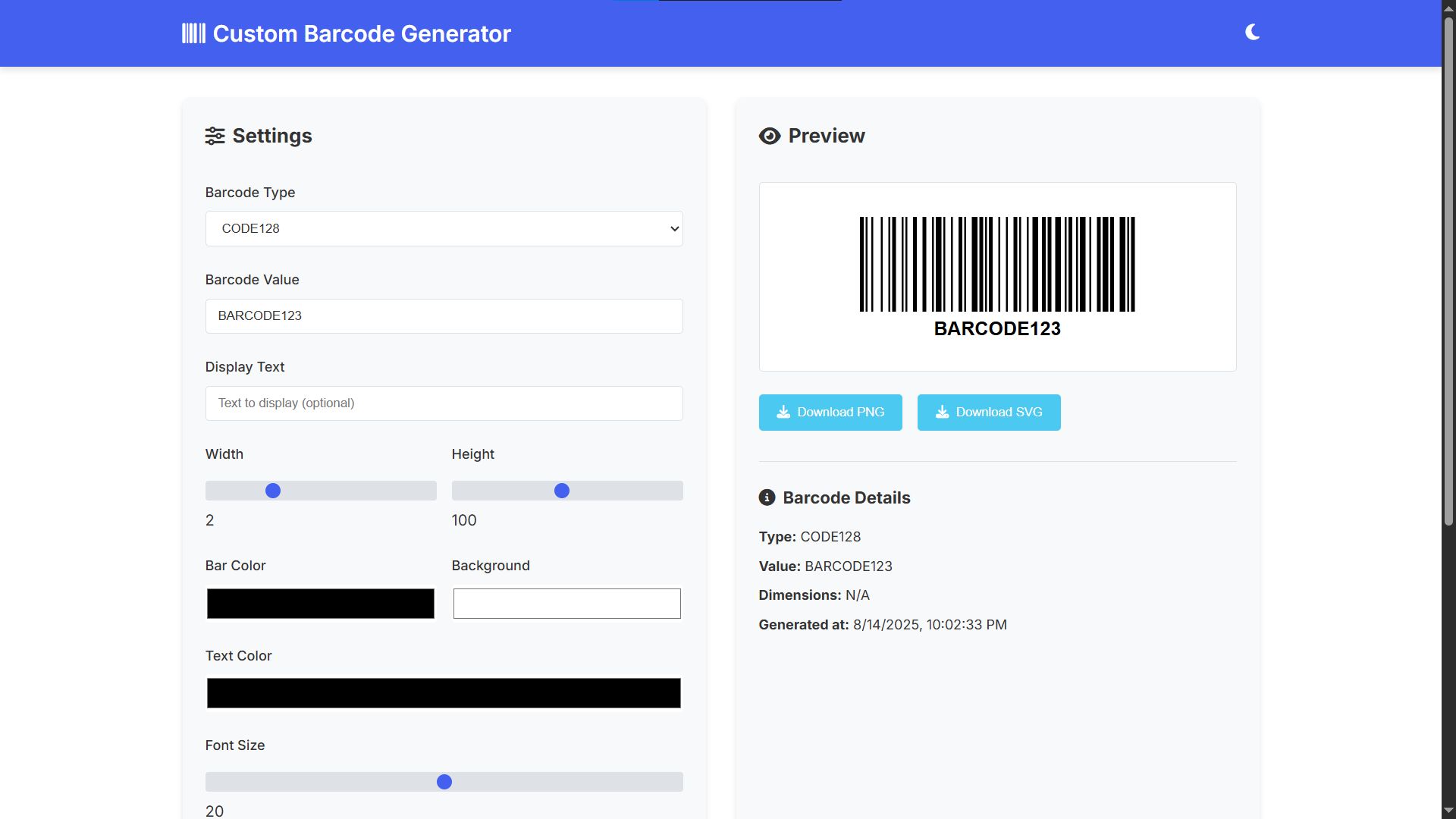Click the Preview eye icon
Viewport: 1456px width, 819px height.
(770, 136)
